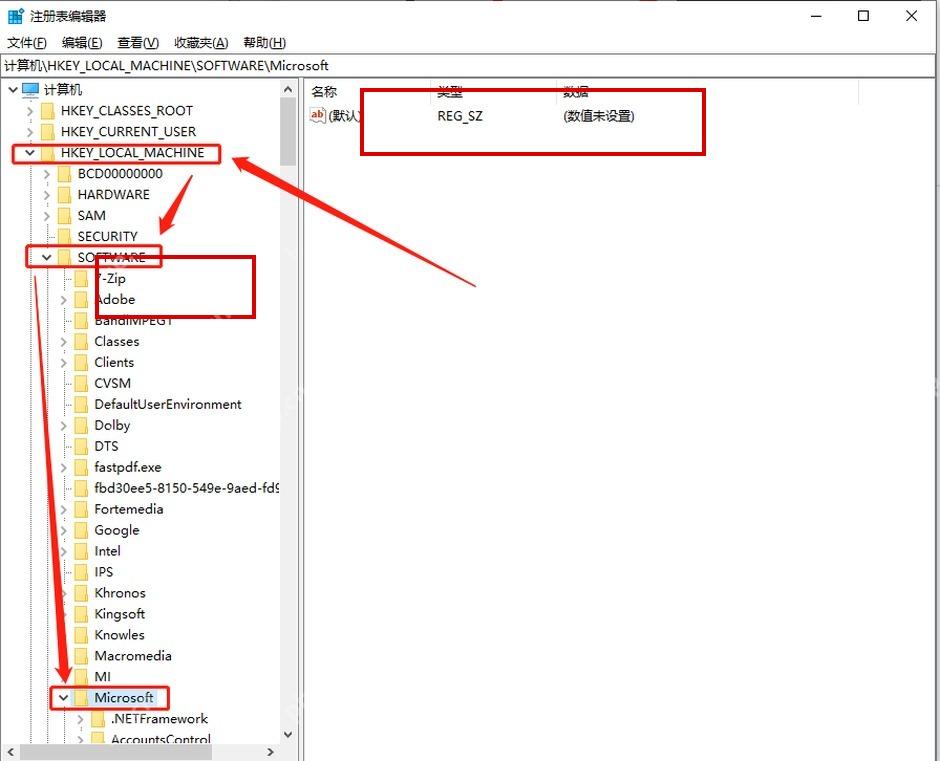
Task: Click the 计算机 computer icon
Action: [30, 90]
